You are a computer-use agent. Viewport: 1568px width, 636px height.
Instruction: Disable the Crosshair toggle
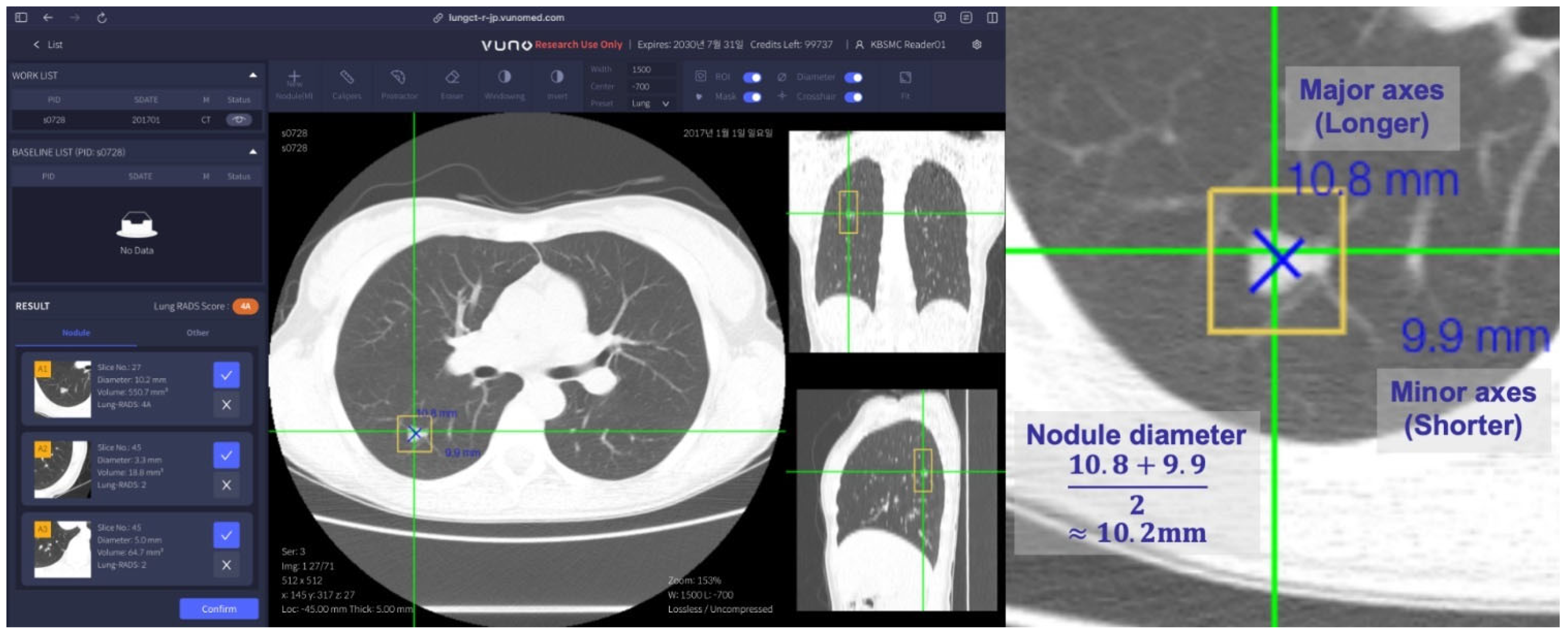[853, 97]
